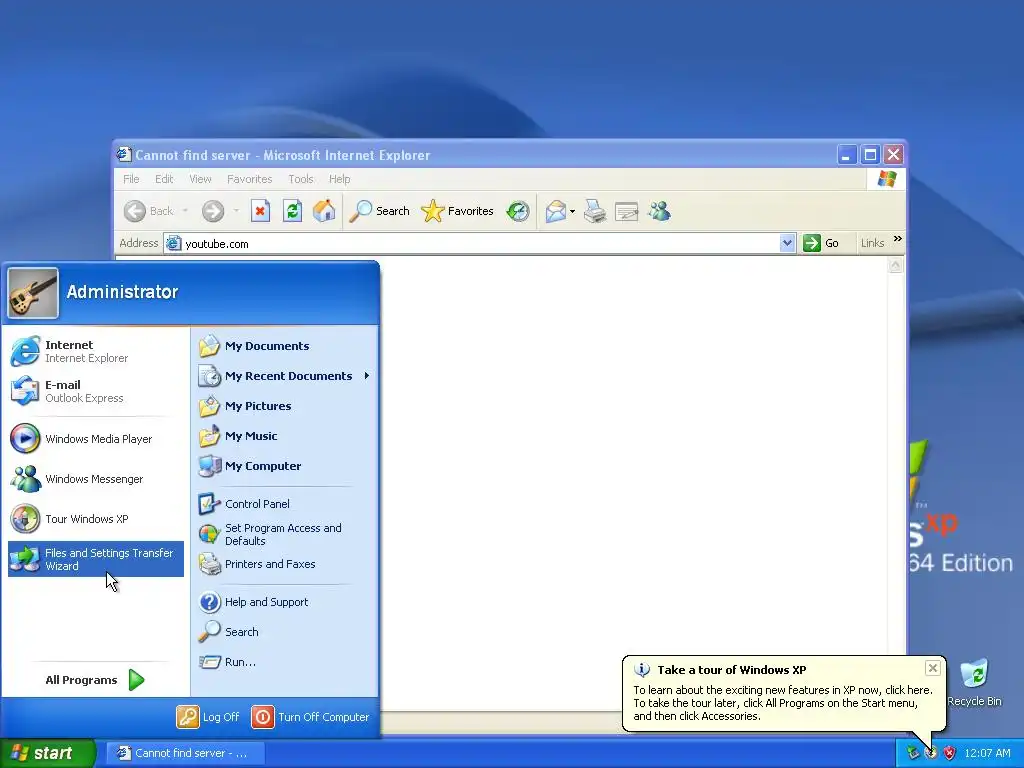Open the Favorites menu in menu bar
The image size is (1024, 768).
click(249, 179)
